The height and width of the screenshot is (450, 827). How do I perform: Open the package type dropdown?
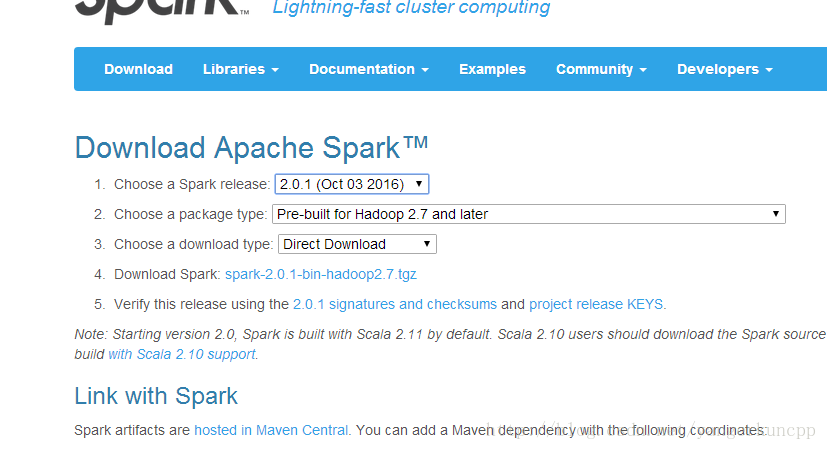(x=528, y=214)
